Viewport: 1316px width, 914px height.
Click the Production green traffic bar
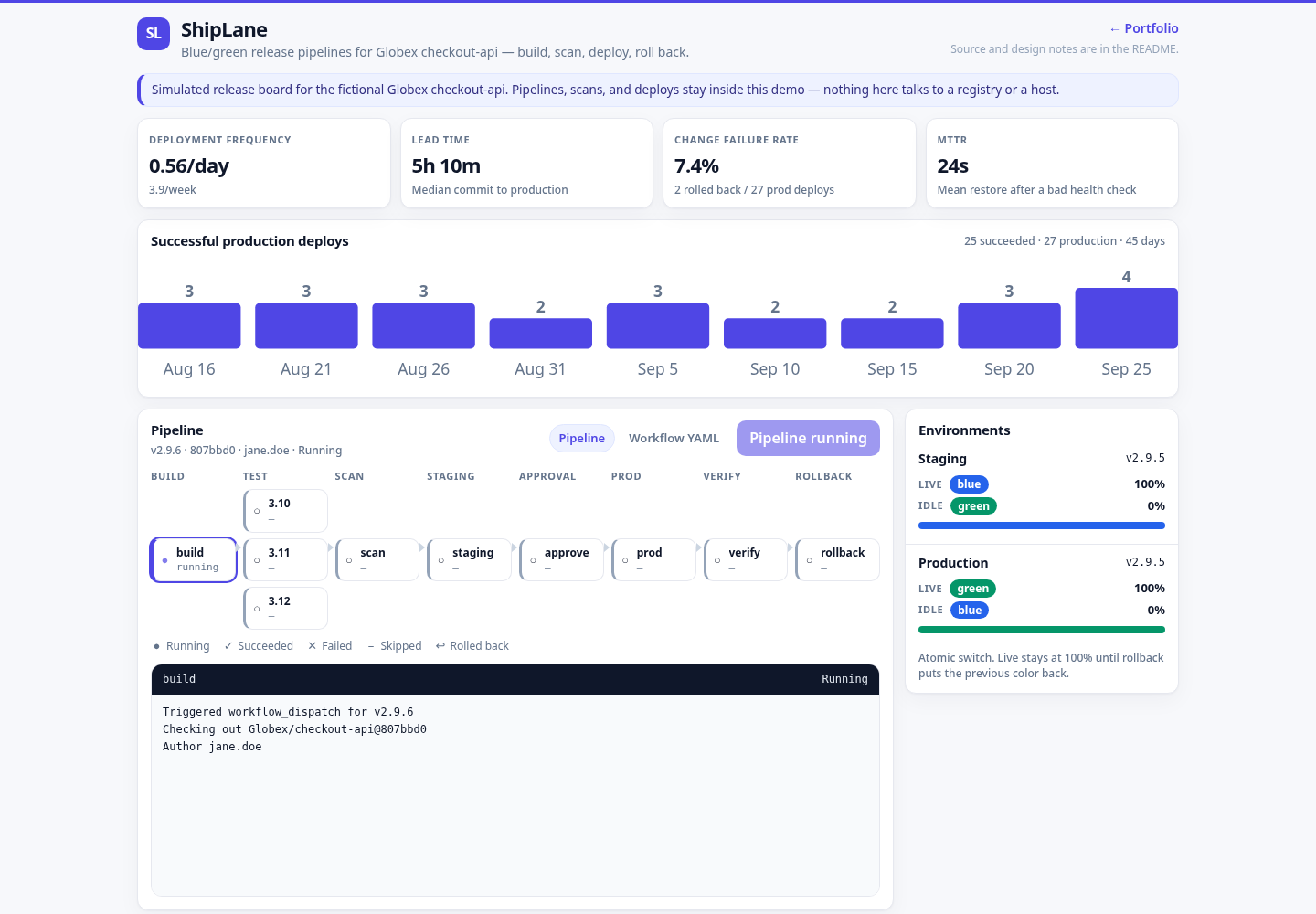pyautogui.click(x=1042, y=630)
